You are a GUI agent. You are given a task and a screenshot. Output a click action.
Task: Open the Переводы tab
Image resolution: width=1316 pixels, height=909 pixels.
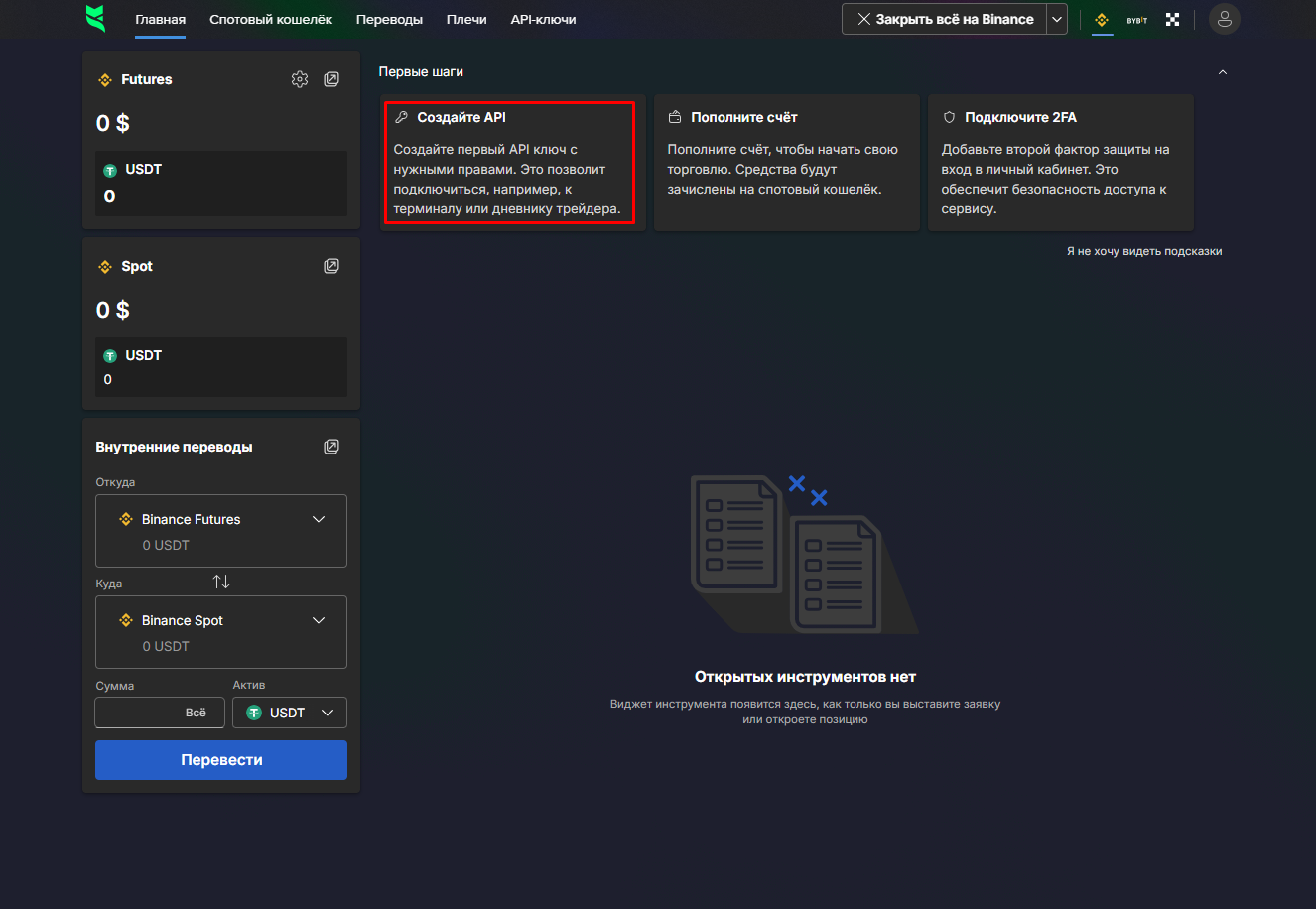point(389,19)
